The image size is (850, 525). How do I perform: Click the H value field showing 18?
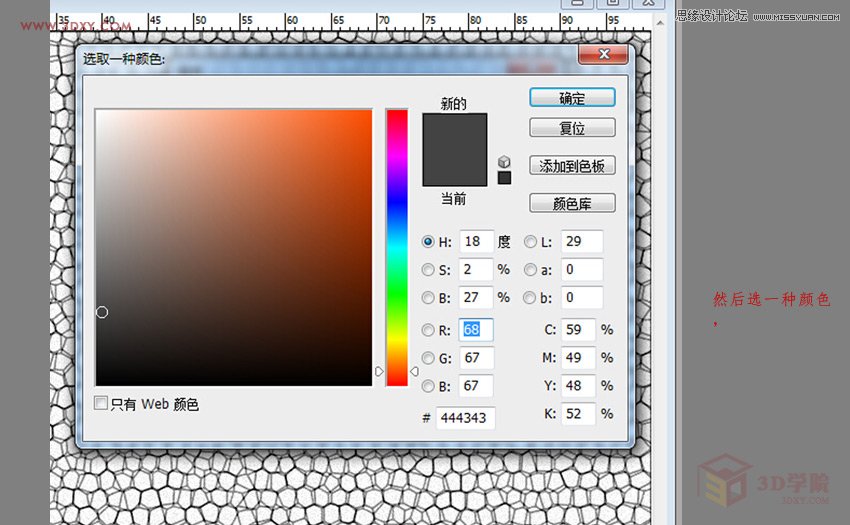click(x=476, y=241)
